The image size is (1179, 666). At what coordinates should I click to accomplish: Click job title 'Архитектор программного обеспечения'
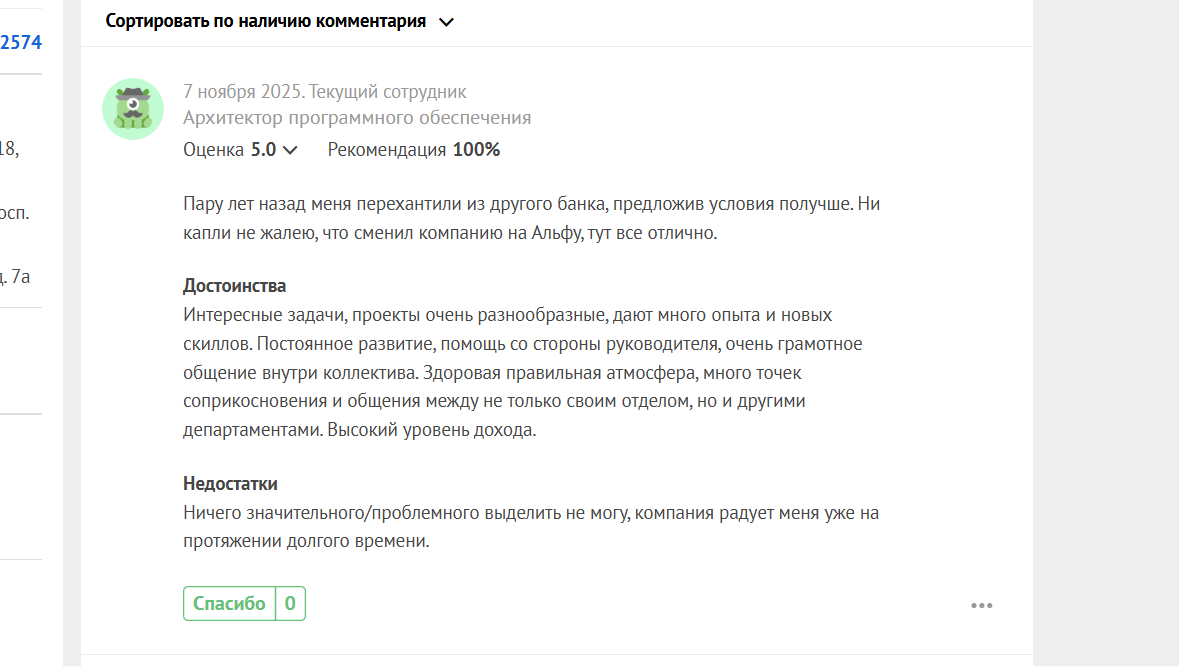[357, 118]
